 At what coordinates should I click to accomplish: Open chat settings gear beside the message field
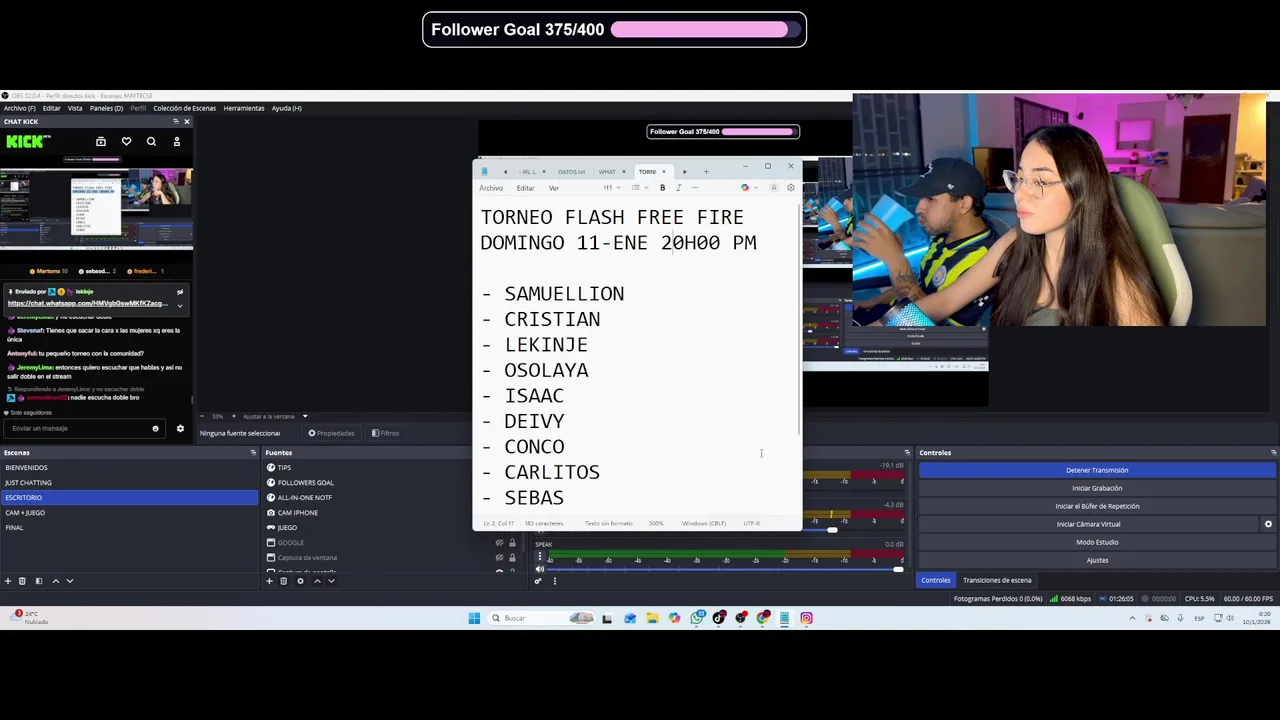click(x=180, y=429)
